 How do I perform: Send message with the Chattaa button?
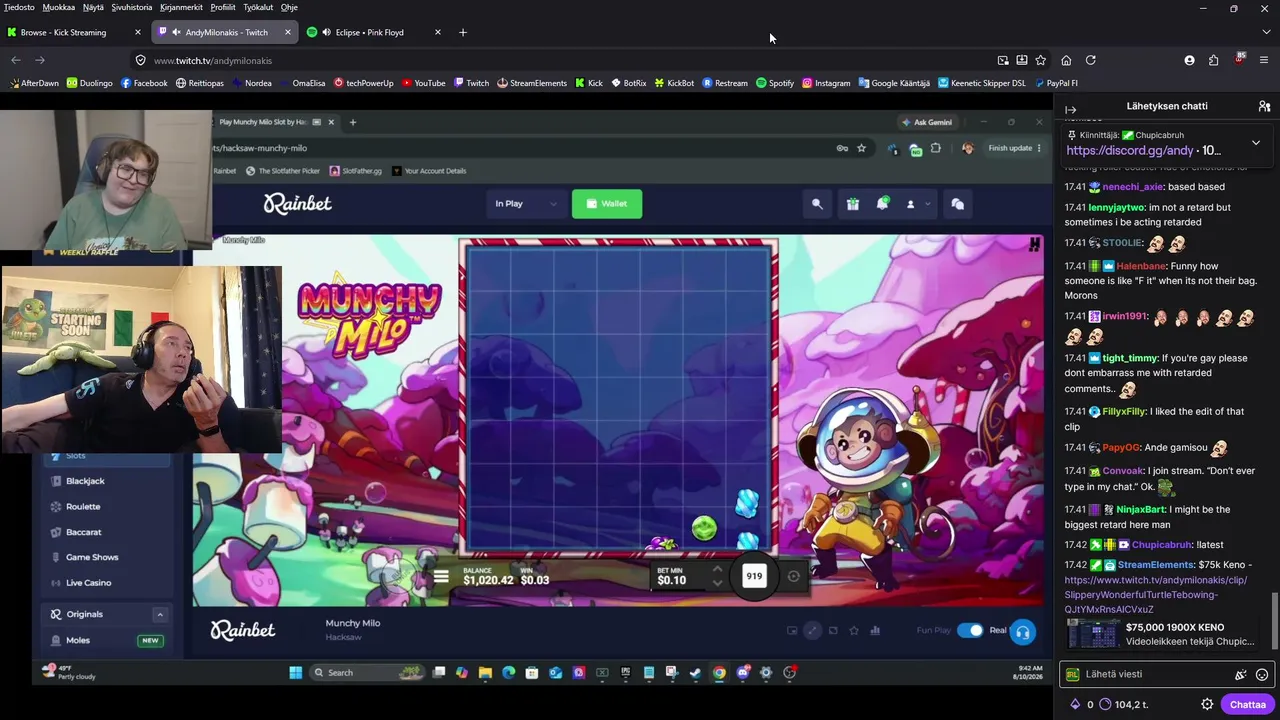click(1247, 704)
